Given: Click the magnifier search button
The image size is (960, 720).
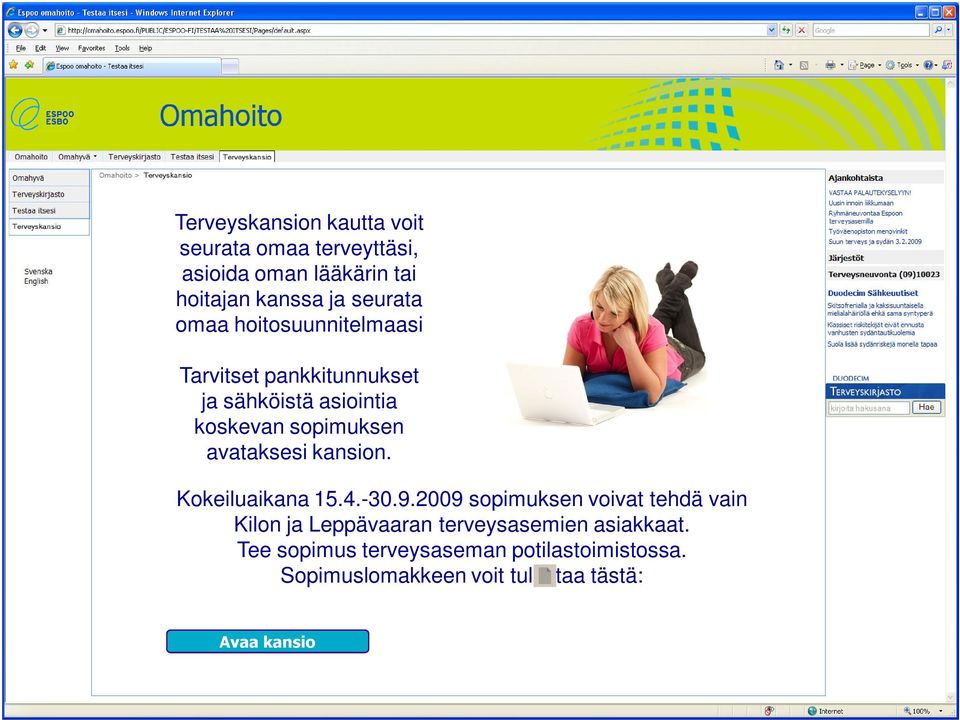Looking at the screenshot, I should tap(939, 30).
